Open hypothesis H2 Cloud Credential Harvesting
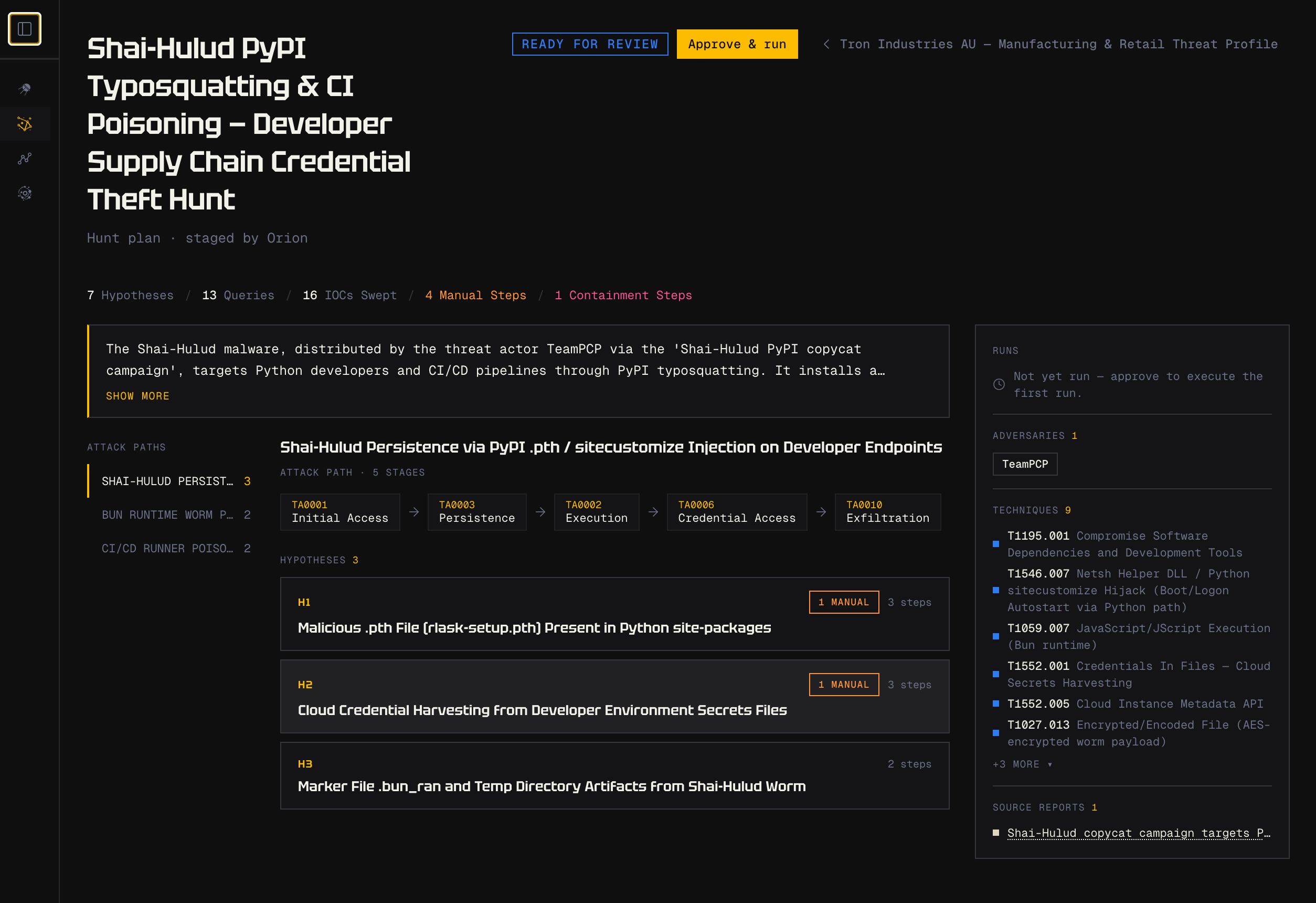This screenshot has width=1316, height=903. [x=614, y=696]
